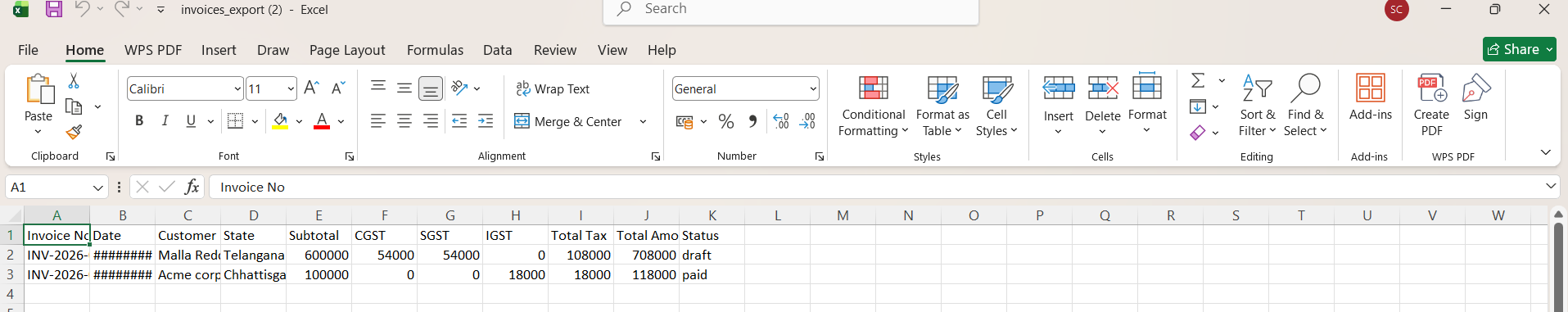Viewport: 1568px width, 312px height.
Task: Center text horizontally
Action: click(x=404, y=121)
